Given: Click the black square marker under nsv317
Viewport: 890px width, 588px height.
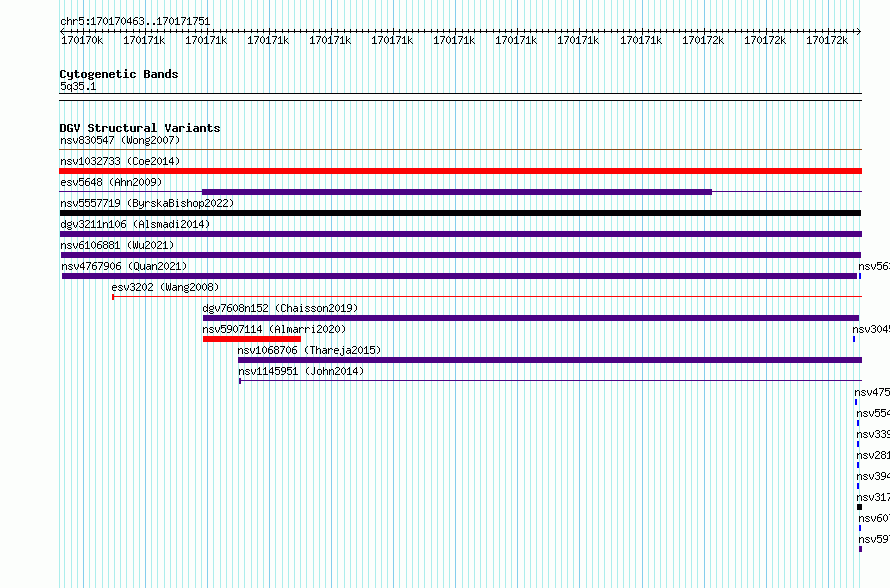Looking at the screenshot, I should click(859, 507).
